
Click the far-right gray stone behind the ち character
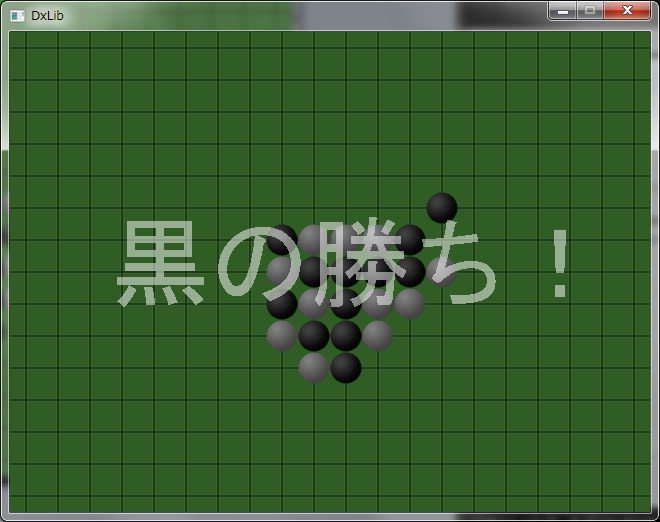tap(442, 272)
